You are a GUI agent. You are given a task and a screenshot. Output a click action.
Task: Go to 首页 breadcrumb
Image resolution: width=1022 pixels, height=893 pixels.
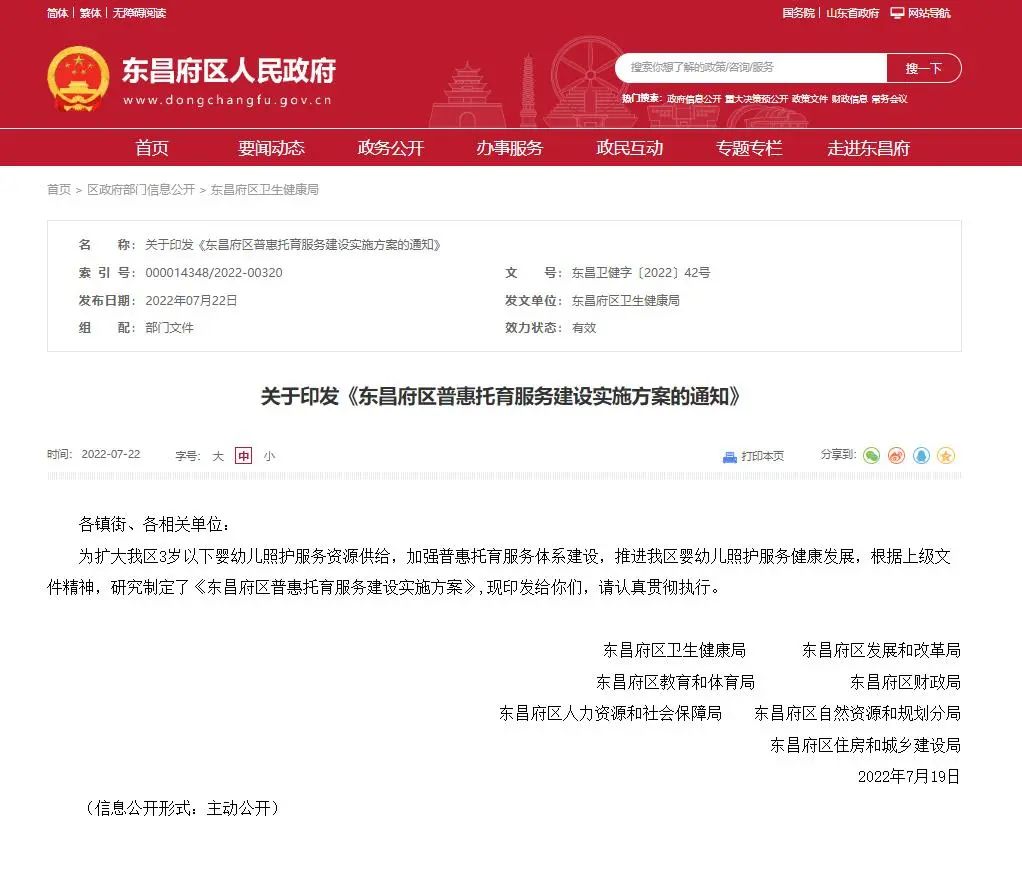coord(59,190)
